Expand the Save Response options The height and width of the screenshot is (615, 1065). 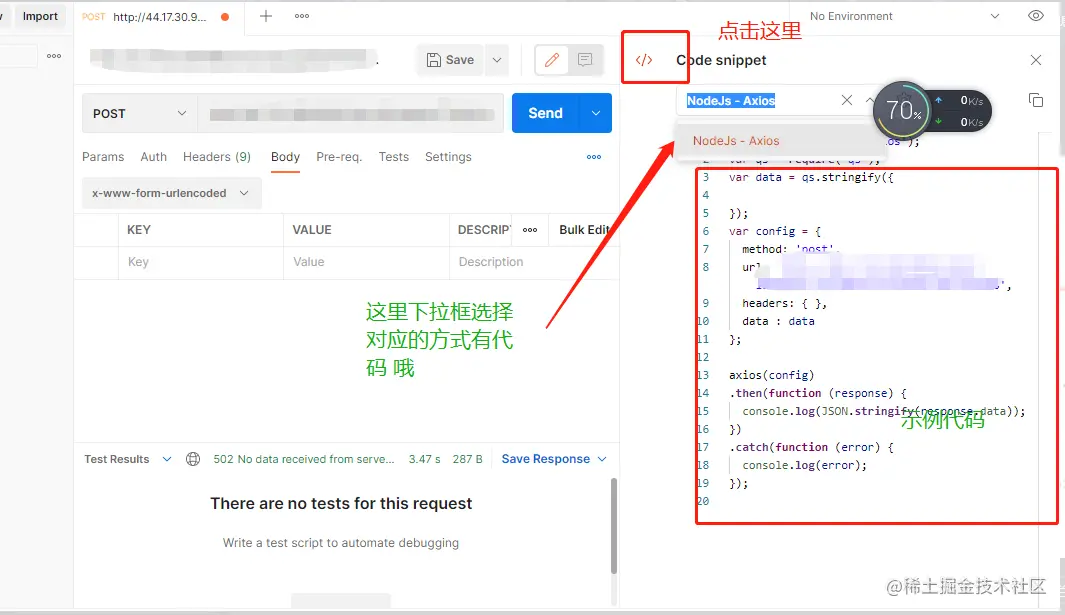point(604,458)
